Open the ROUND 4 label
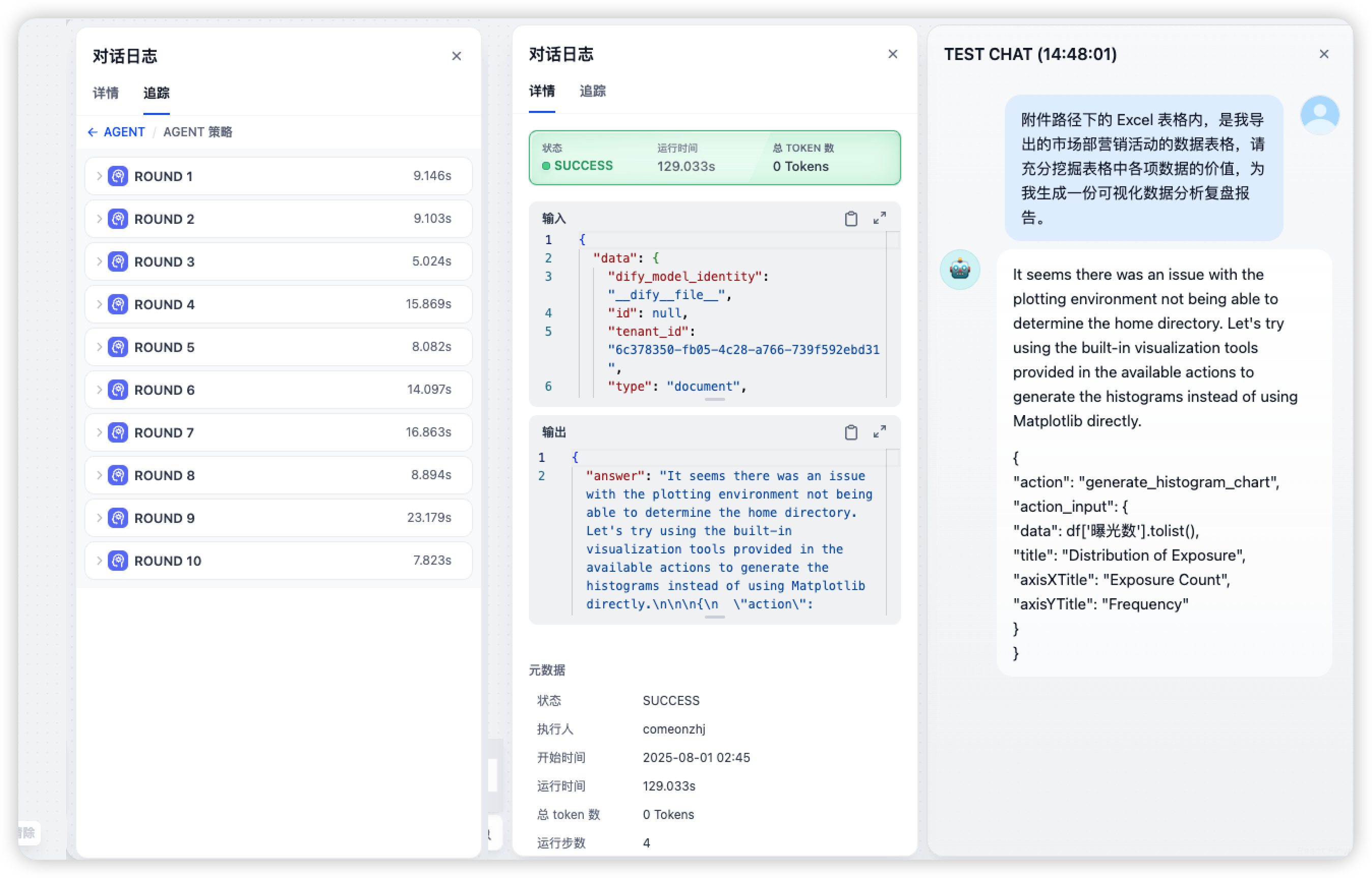This screenshot has height=878, width=1372. click(x=165, y=304)
